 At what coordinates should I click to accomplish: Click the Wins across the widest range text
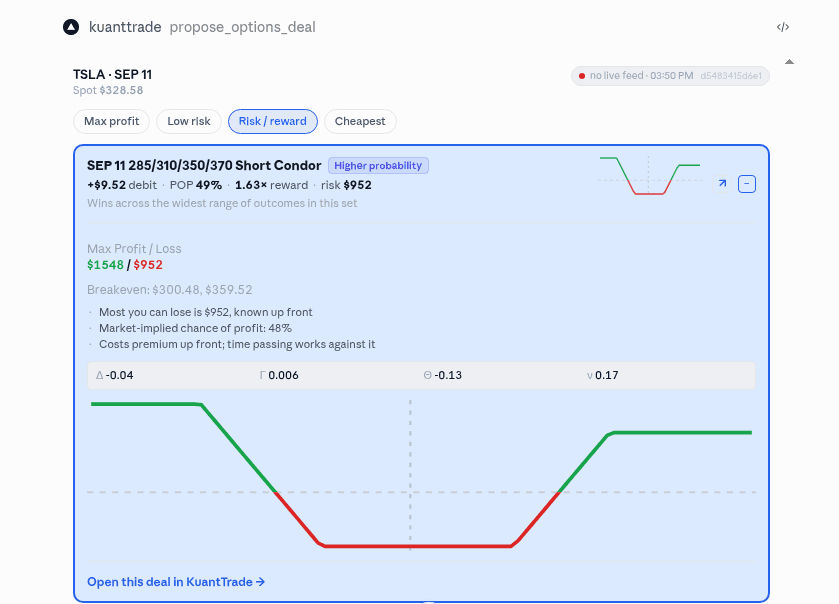click(222, 203)
